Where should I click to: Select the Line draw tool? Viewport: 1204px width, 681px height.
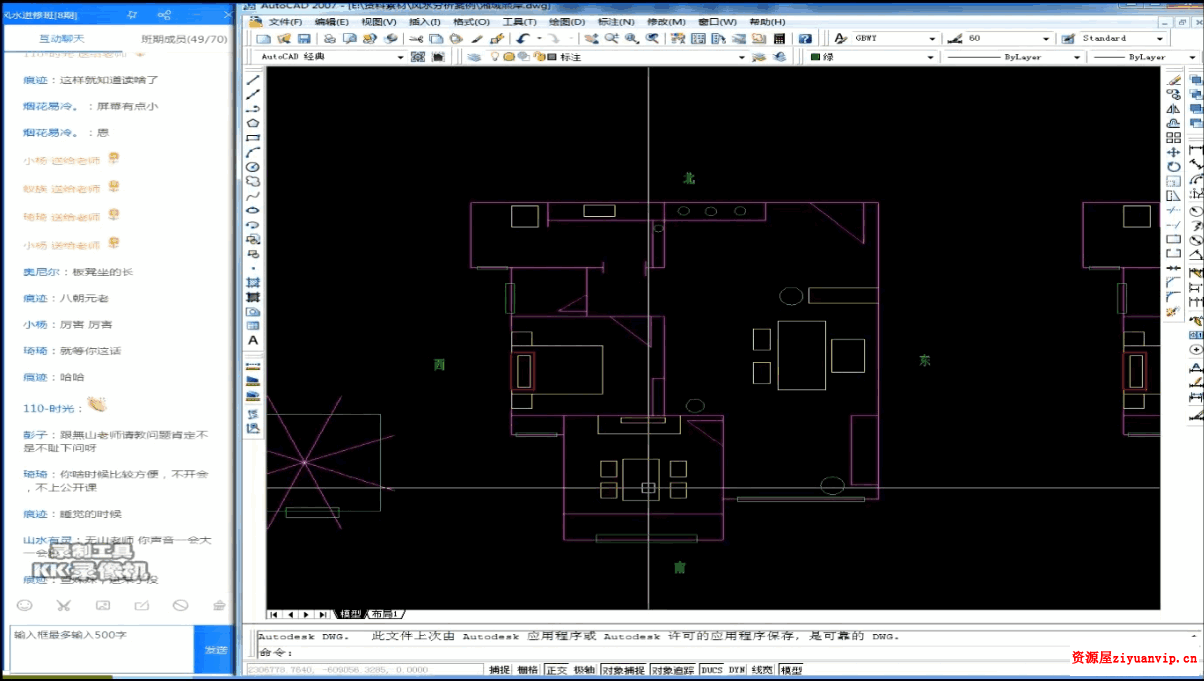click(x=253, y=79)
